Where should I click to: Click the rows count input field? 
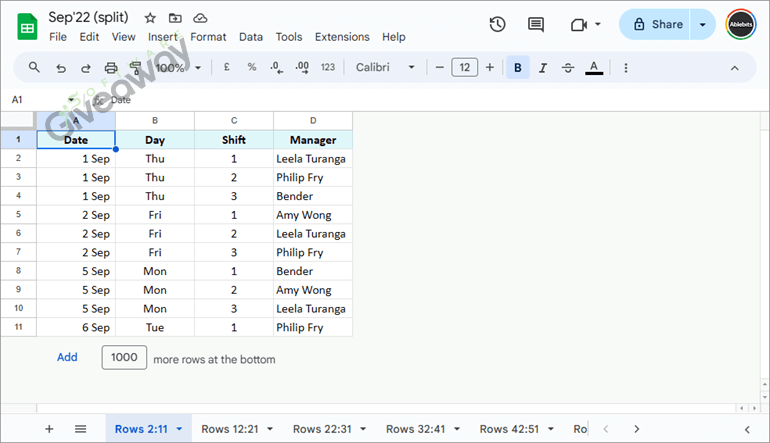(x=124, y=358)
